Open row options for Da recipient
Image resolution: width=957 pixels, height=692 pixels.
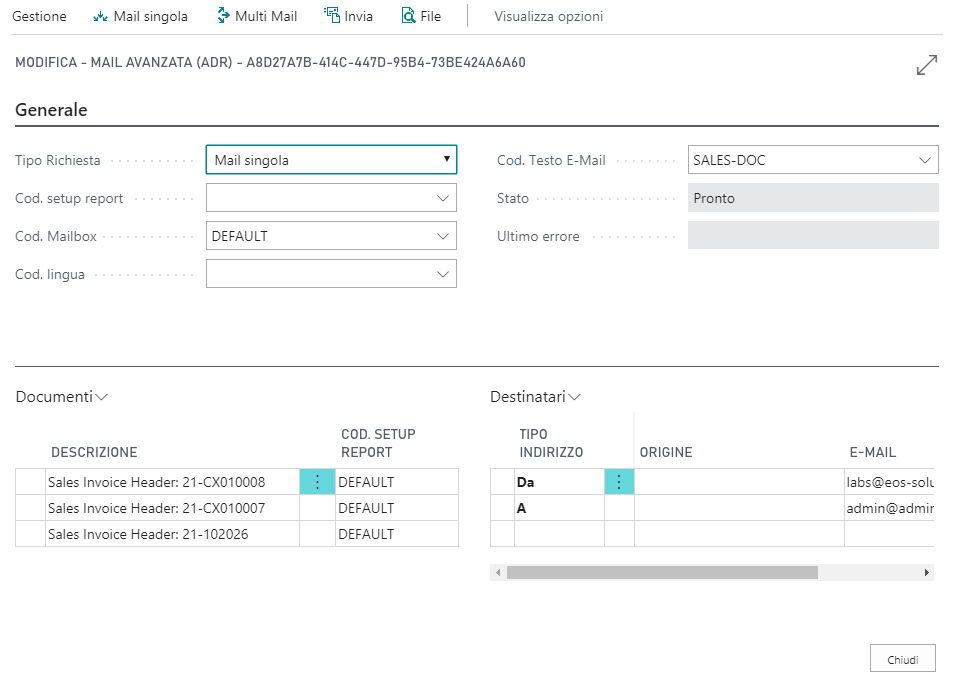(619, 482)
